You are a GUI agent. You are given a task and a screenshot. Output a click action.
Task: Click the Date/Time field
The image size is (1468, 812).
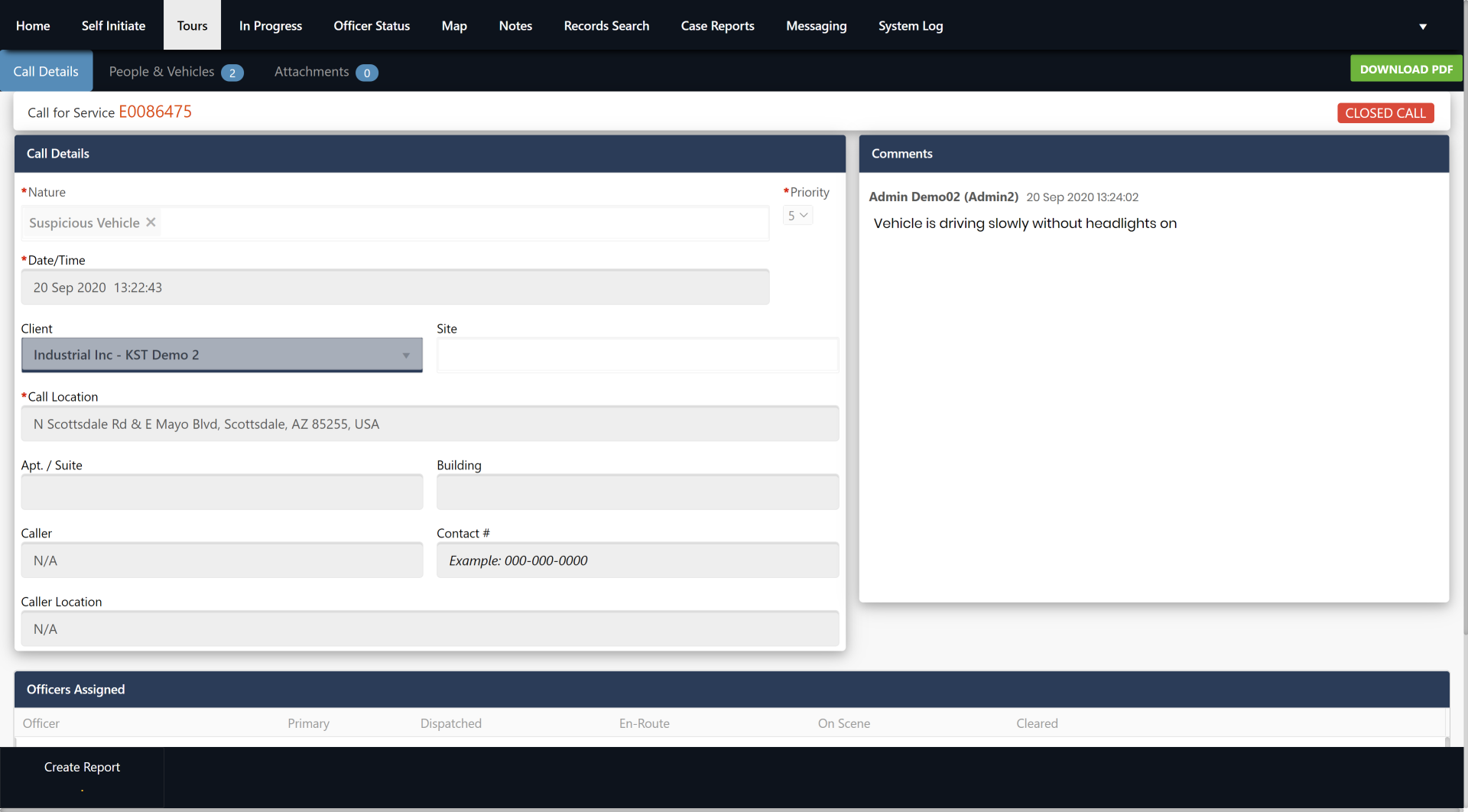(x=395, y=287)
